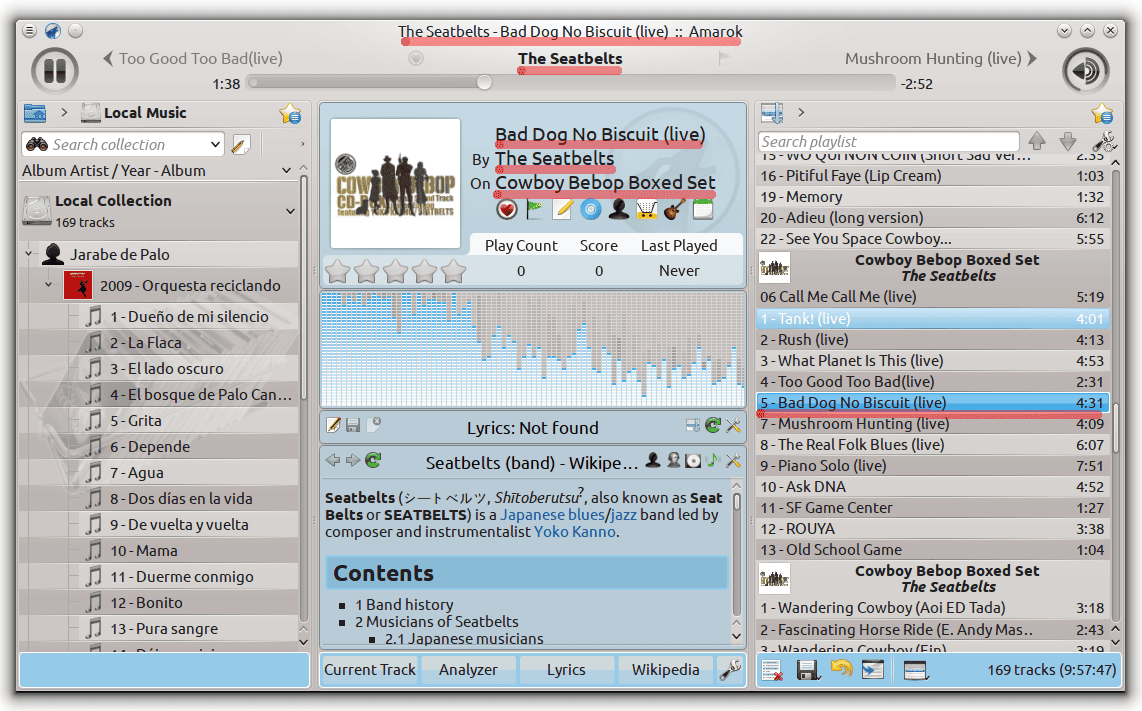
Task: Follow the blues link in Wikipedia text
Action: 586,514
